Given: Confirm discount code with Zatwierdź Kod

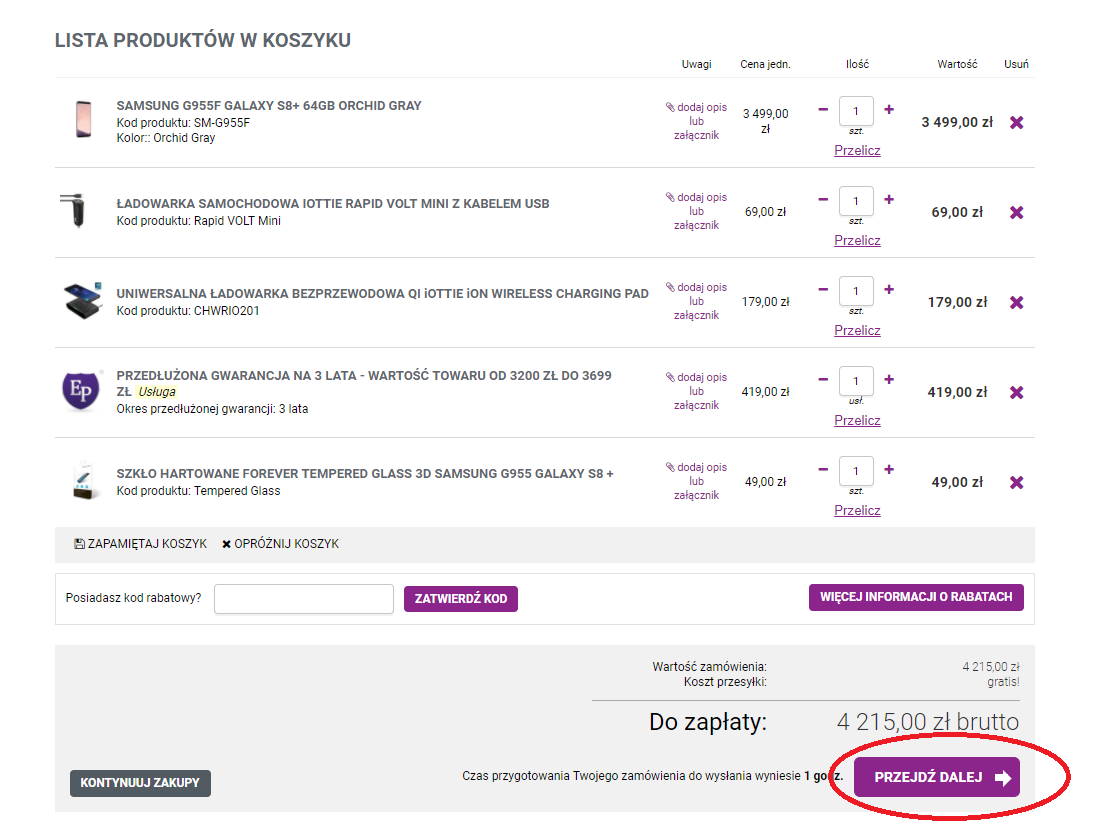Looking at the screenshot, I should (461, 599).
